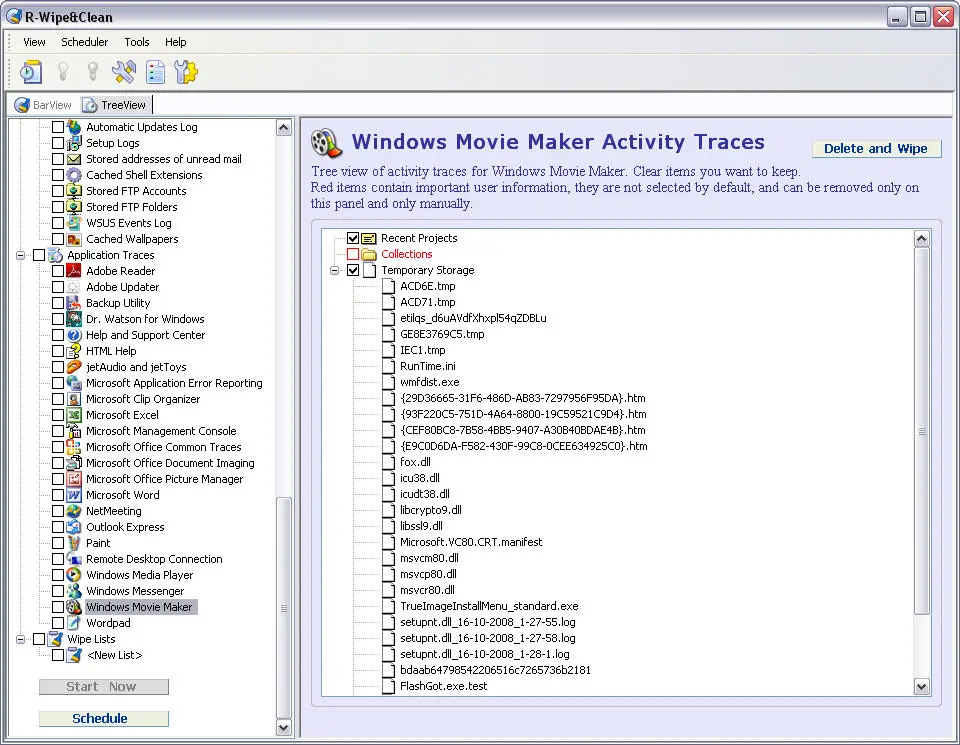Switch to the BarView tab
The image size is (960, 745).
click(x=43, y=105)
